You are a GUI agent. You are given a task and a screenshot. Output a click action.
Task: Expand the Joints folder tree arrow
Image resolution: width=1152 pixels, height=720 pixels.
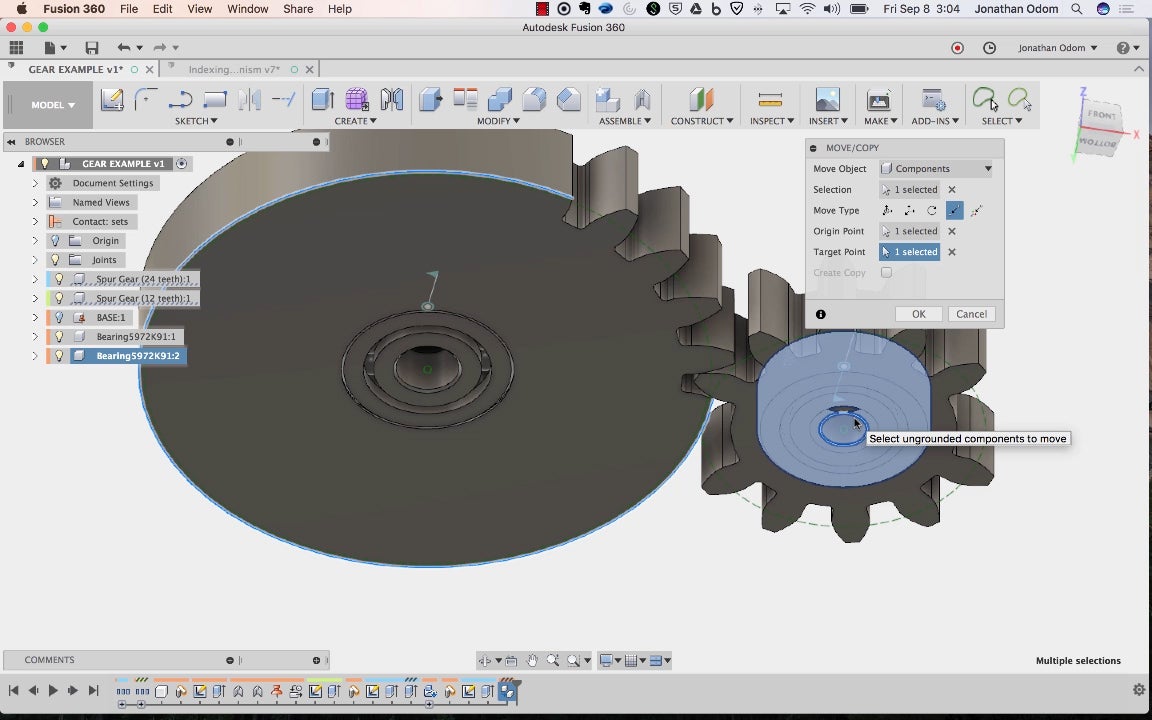point(35,260)
